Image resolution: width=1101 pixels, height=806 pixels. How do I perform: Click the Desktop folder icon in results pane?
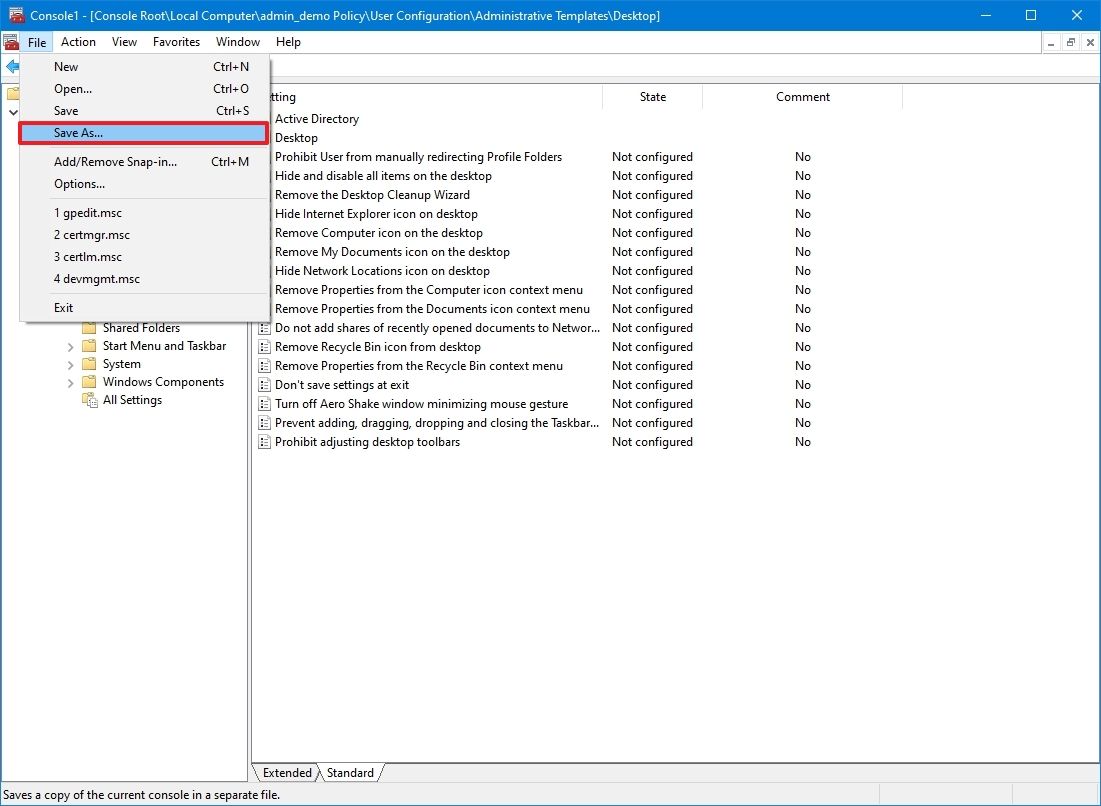264,137
